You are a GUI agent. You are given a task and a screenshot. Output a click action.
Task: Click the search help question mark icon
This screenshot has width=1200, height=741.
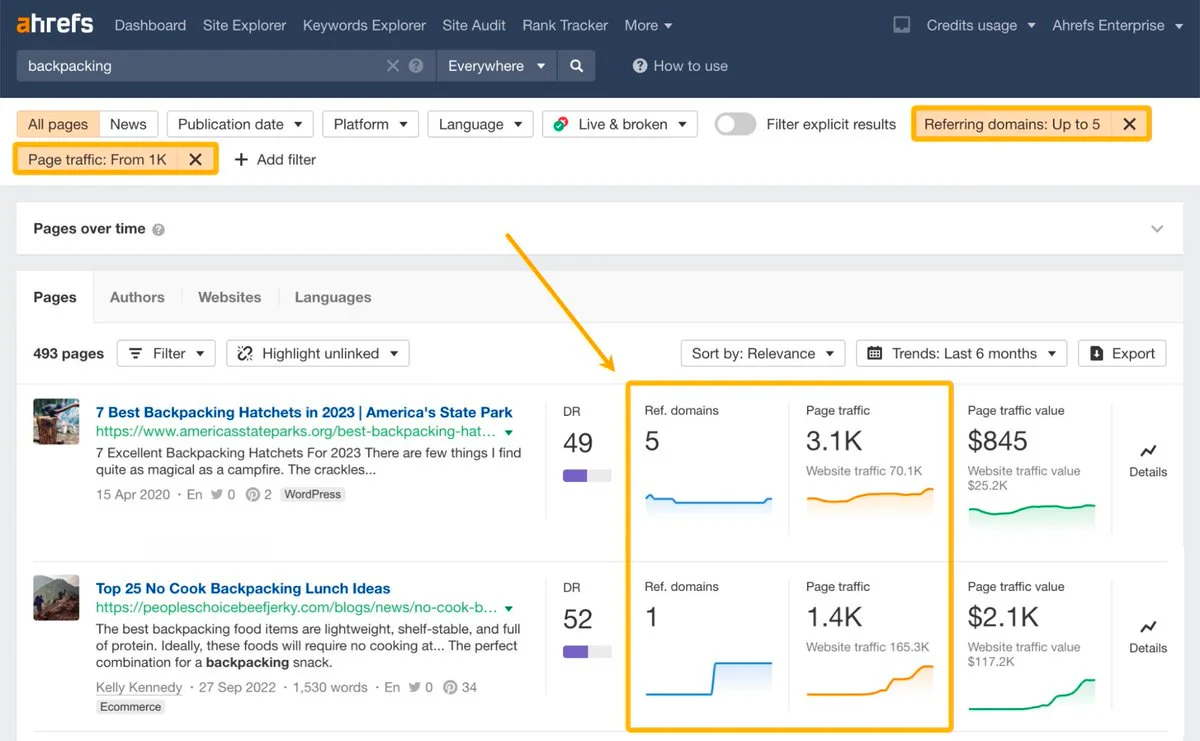click(x=416, y=66)
